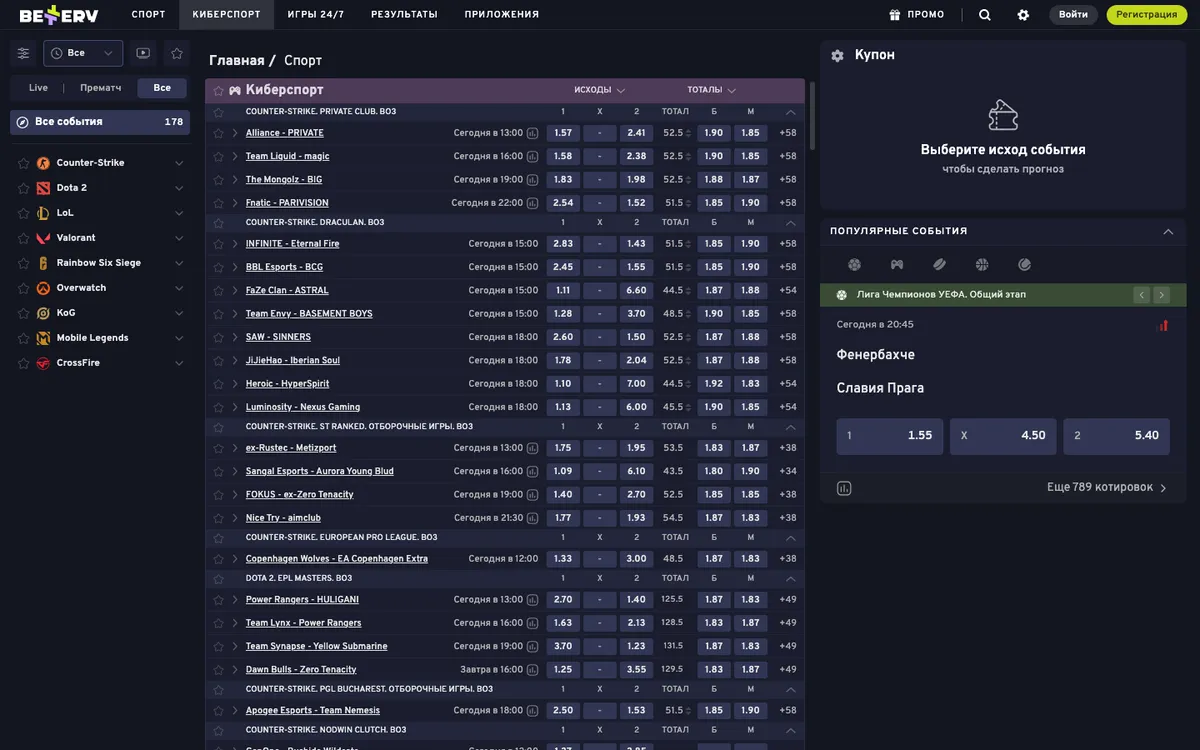This screenshot has width=1200, height=750.
Task: Open the time filter dropdown labeled Все
Action: [x=83, y=53]
